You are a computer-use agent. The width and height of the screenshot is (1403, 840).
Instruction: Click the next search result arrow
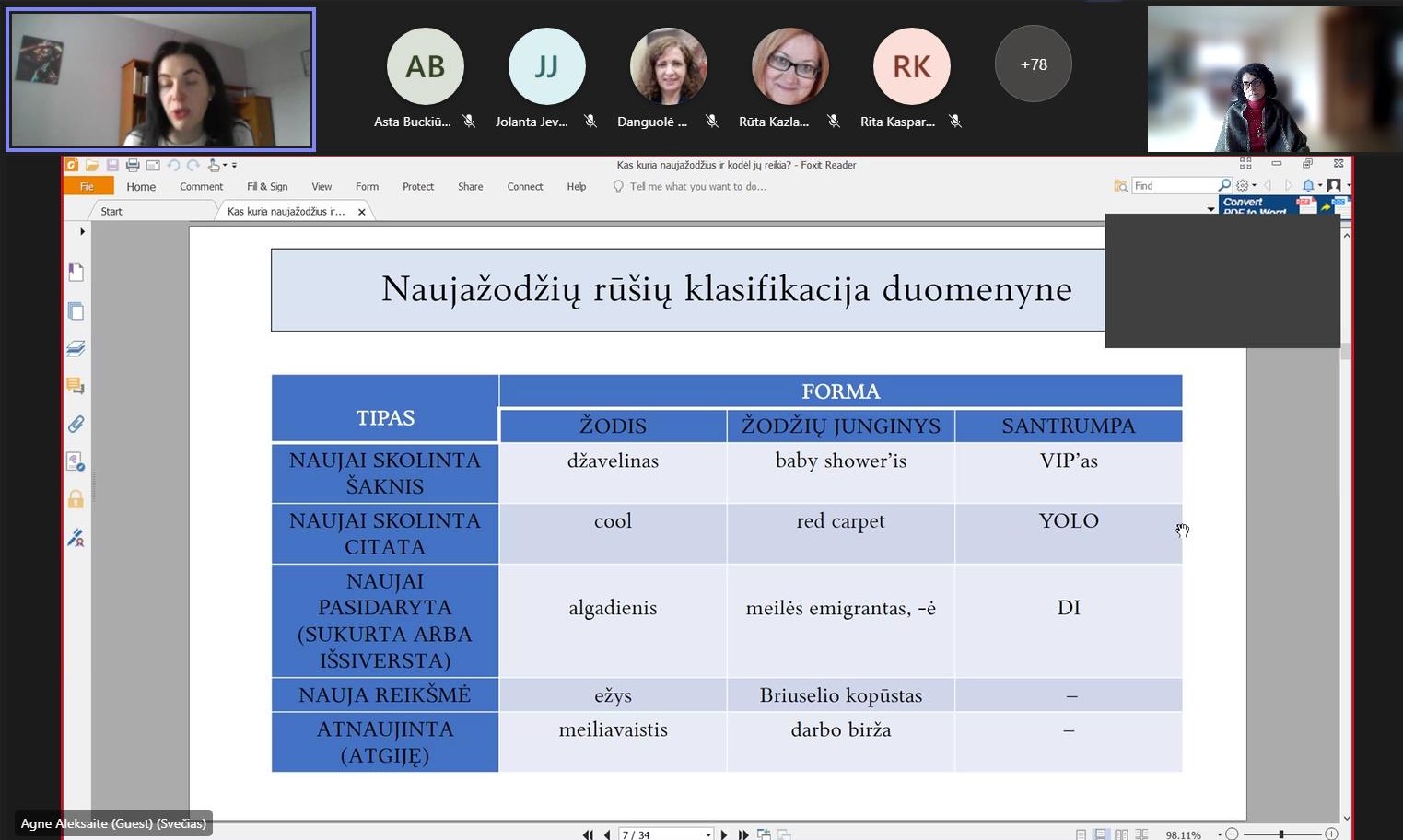pos(1288,186)
